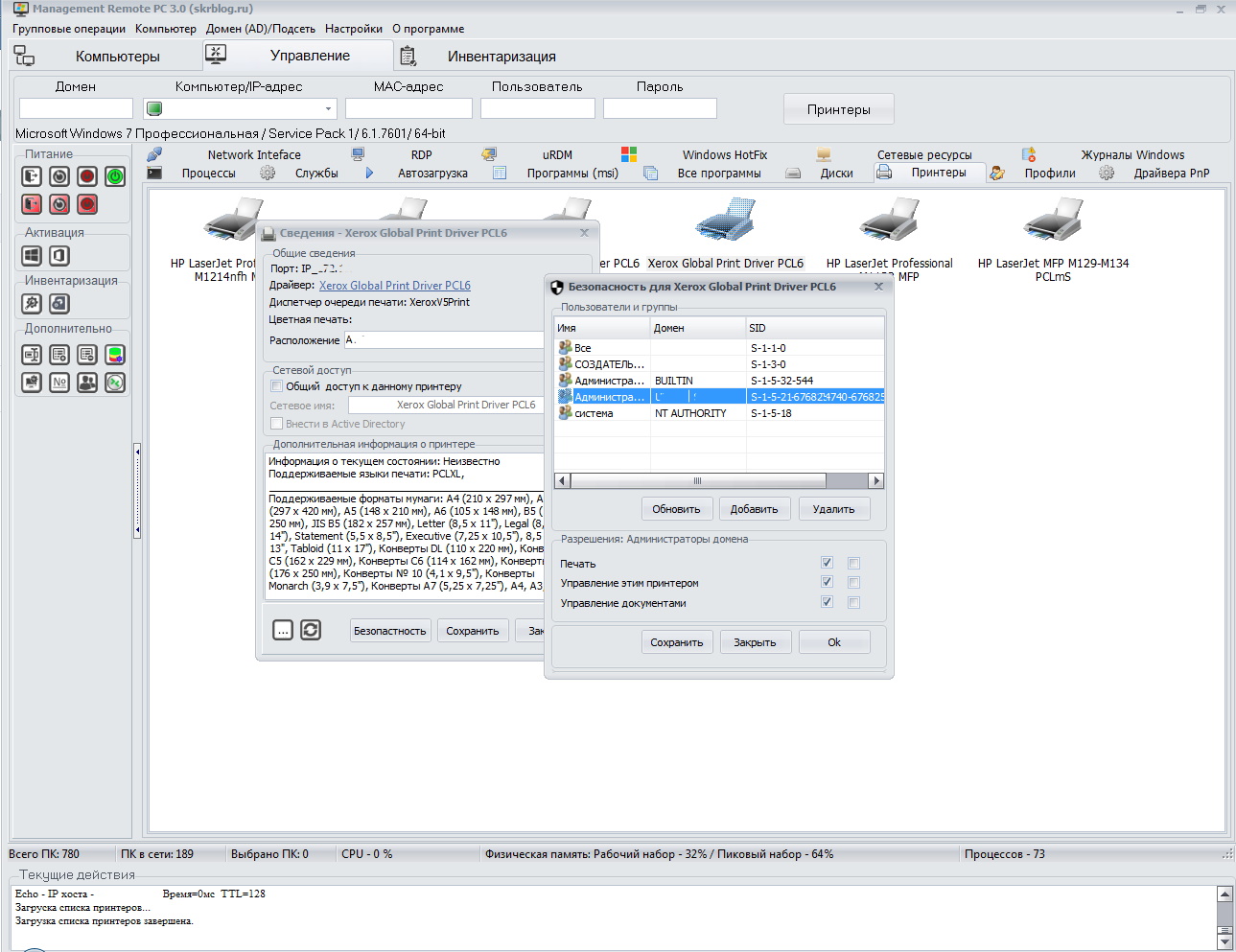1236x952 pixels.
Task: Click the refresh icon in Сведения dialog
Action: [x=311, y=630]
